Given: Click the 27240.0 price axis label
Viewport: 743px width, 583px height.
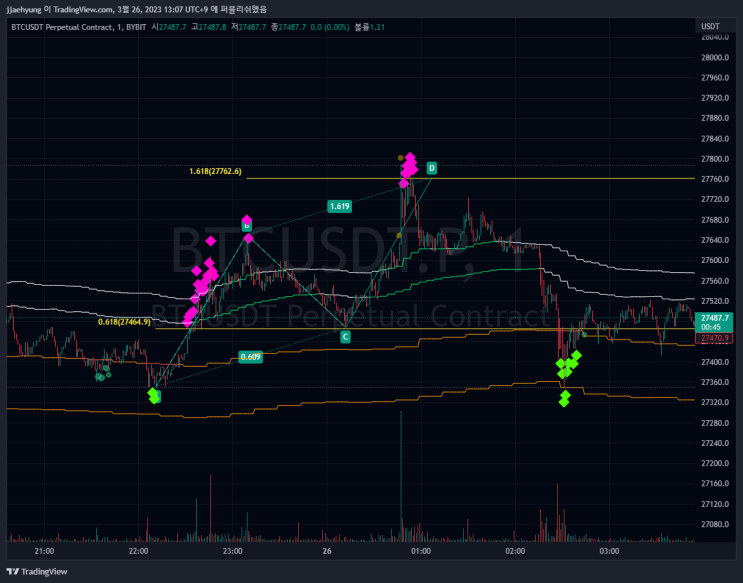Looking at the screenshot, I should 715,443.
